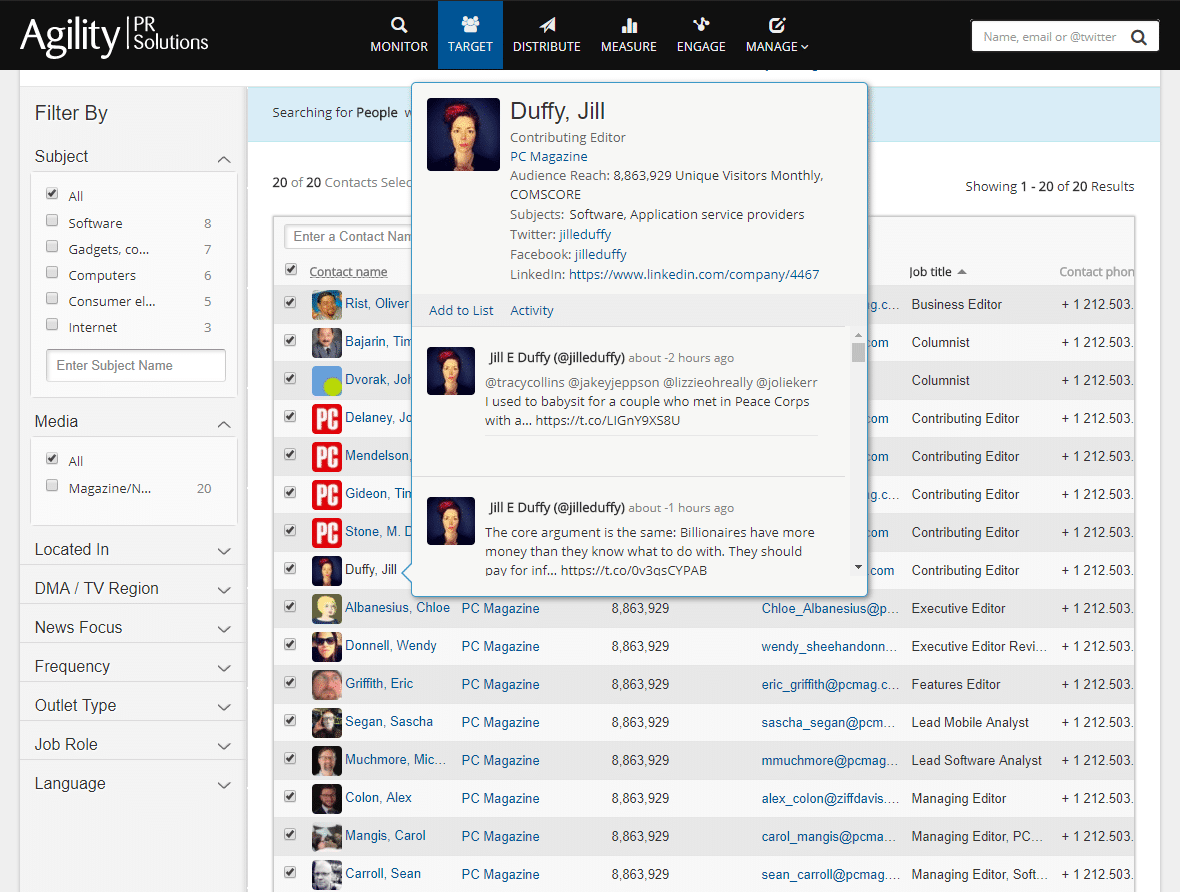Click the activity feed scrollbar thumb
Screen dimensions: 1180x892
click(858, 352)
